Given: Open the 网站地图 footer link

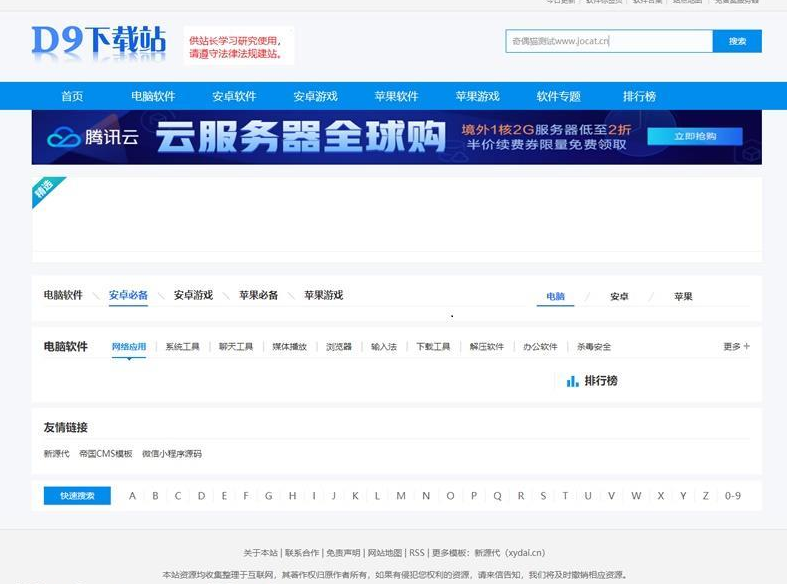Looking at the screenshot, I should pos(385,553).
